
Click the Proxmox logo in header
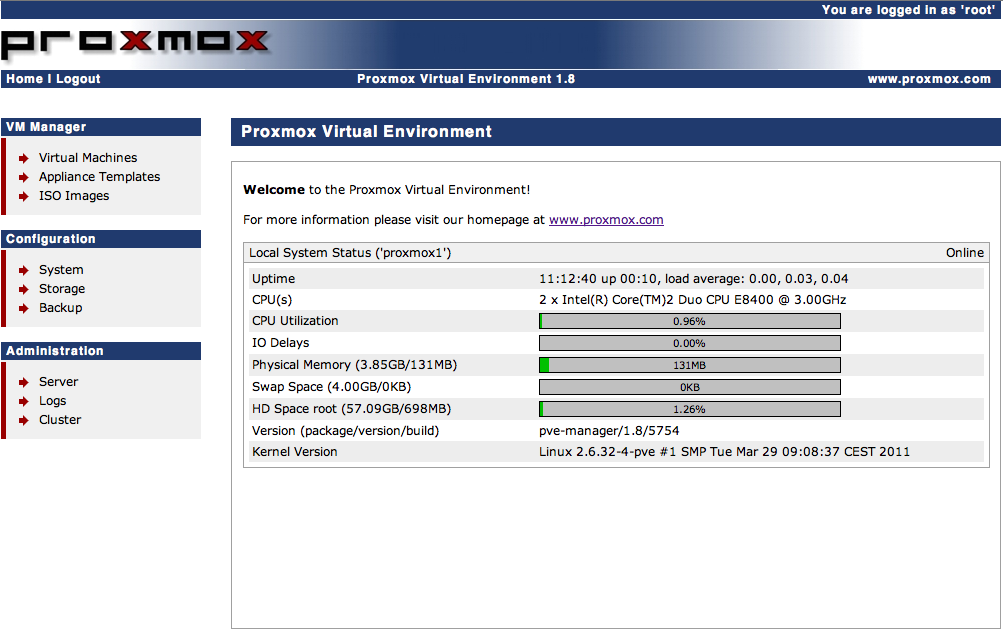point(136,43)
